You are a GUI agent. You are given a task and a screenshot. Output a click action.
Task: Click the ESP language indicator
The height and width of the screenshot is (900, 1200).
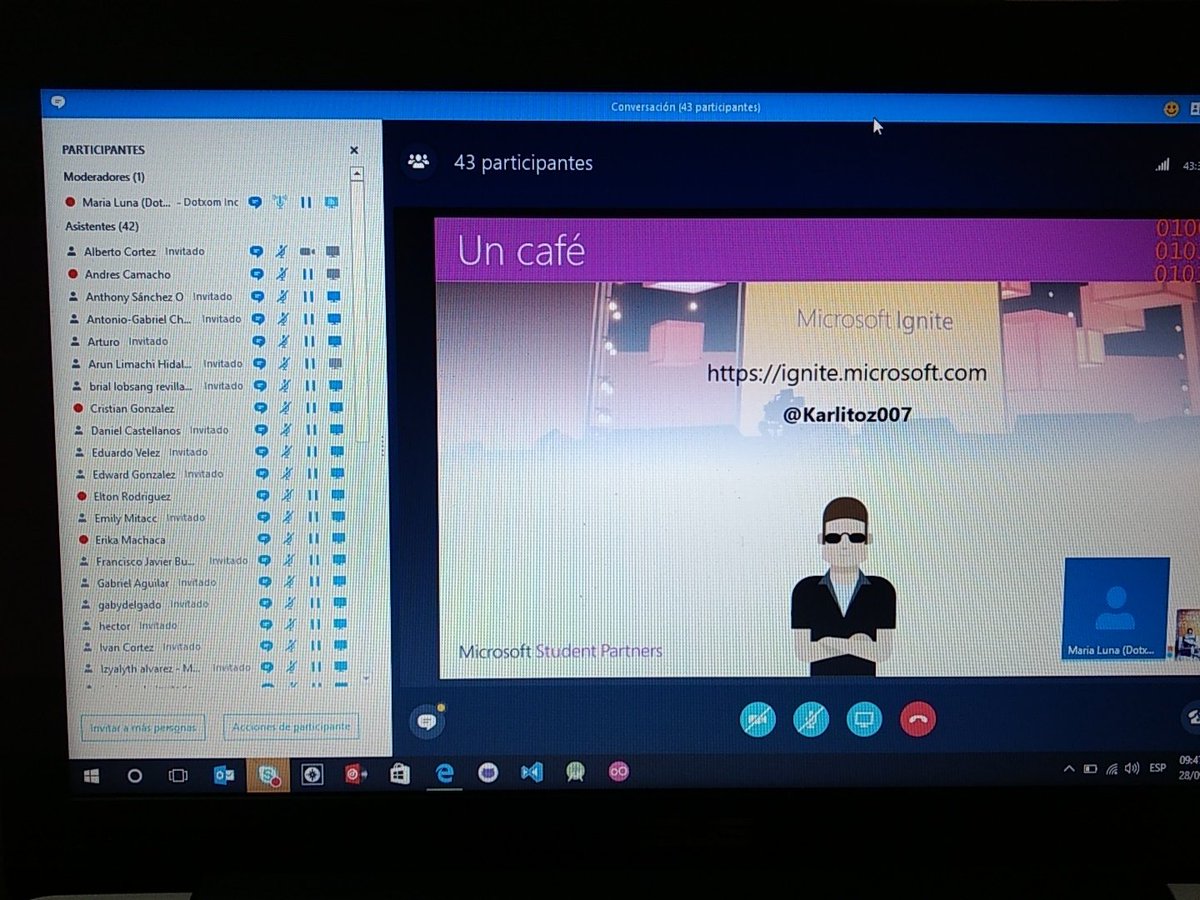[1158, 768]
